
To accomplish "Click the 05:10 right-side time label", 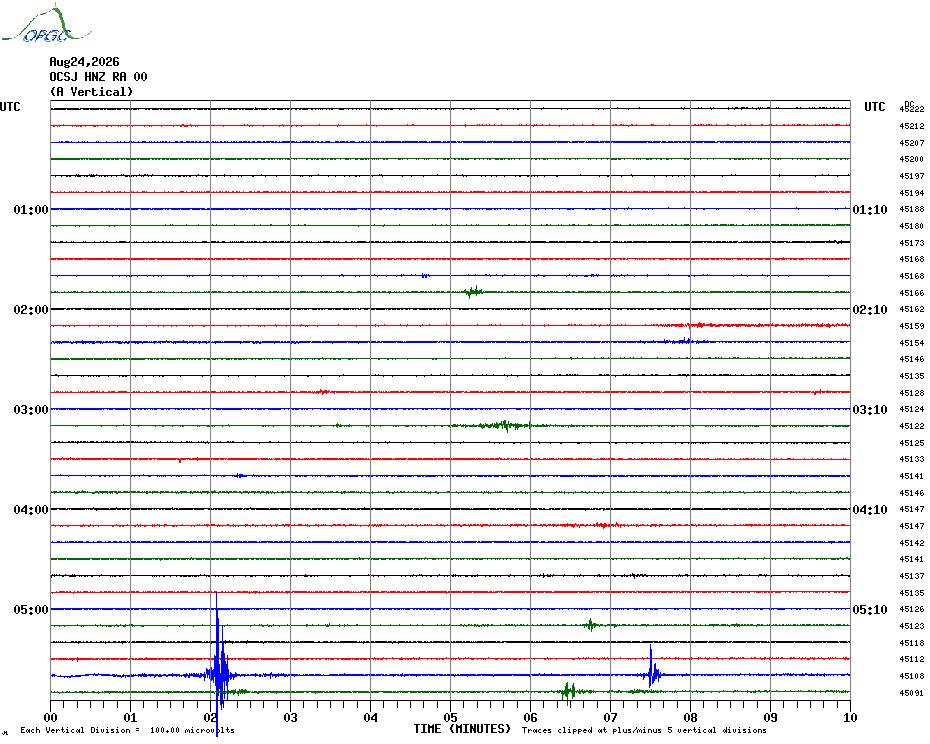I will click(870, 609).
